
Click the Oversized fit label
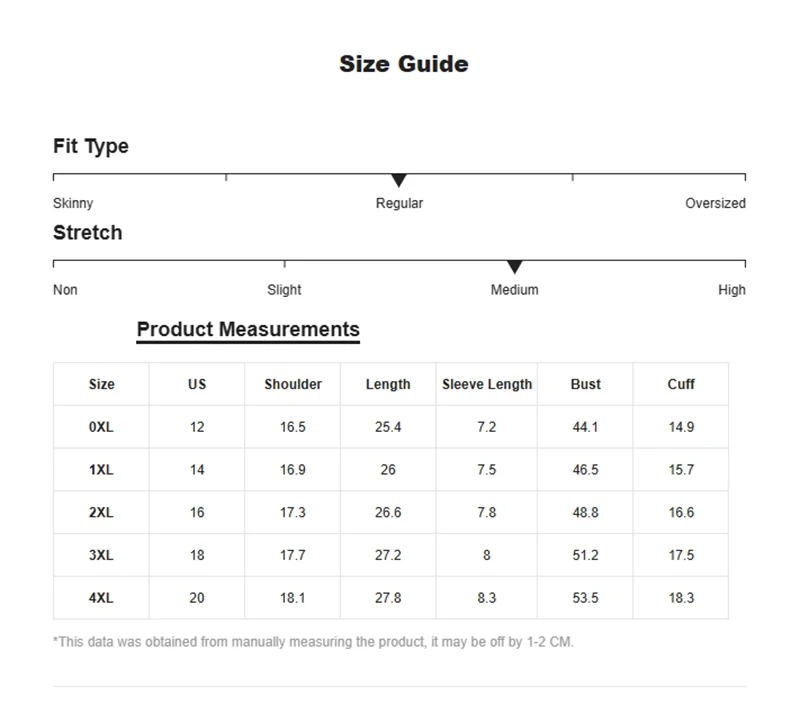pyautogui.click(x=715, y=203)
